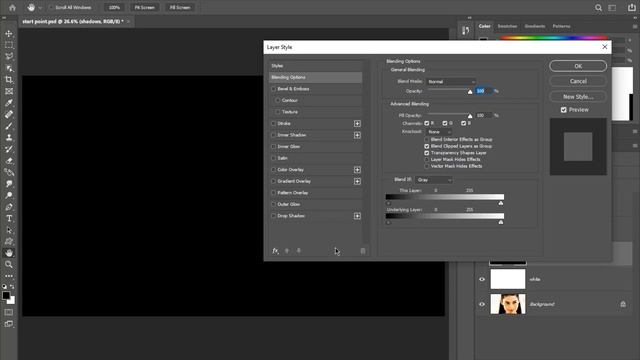Open the Knockout dropdown
Image resolution: width=640 pixels, height=360 pixels.
pos(439,132)
